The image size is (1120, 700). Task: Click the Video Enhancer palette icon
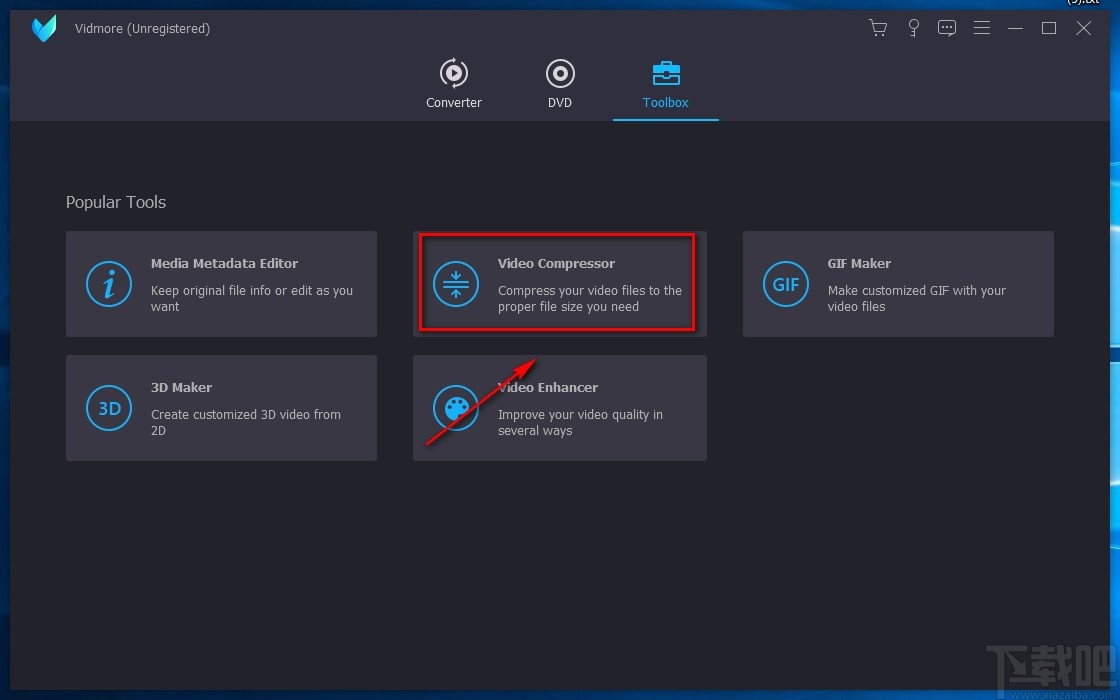click(456, 408)
